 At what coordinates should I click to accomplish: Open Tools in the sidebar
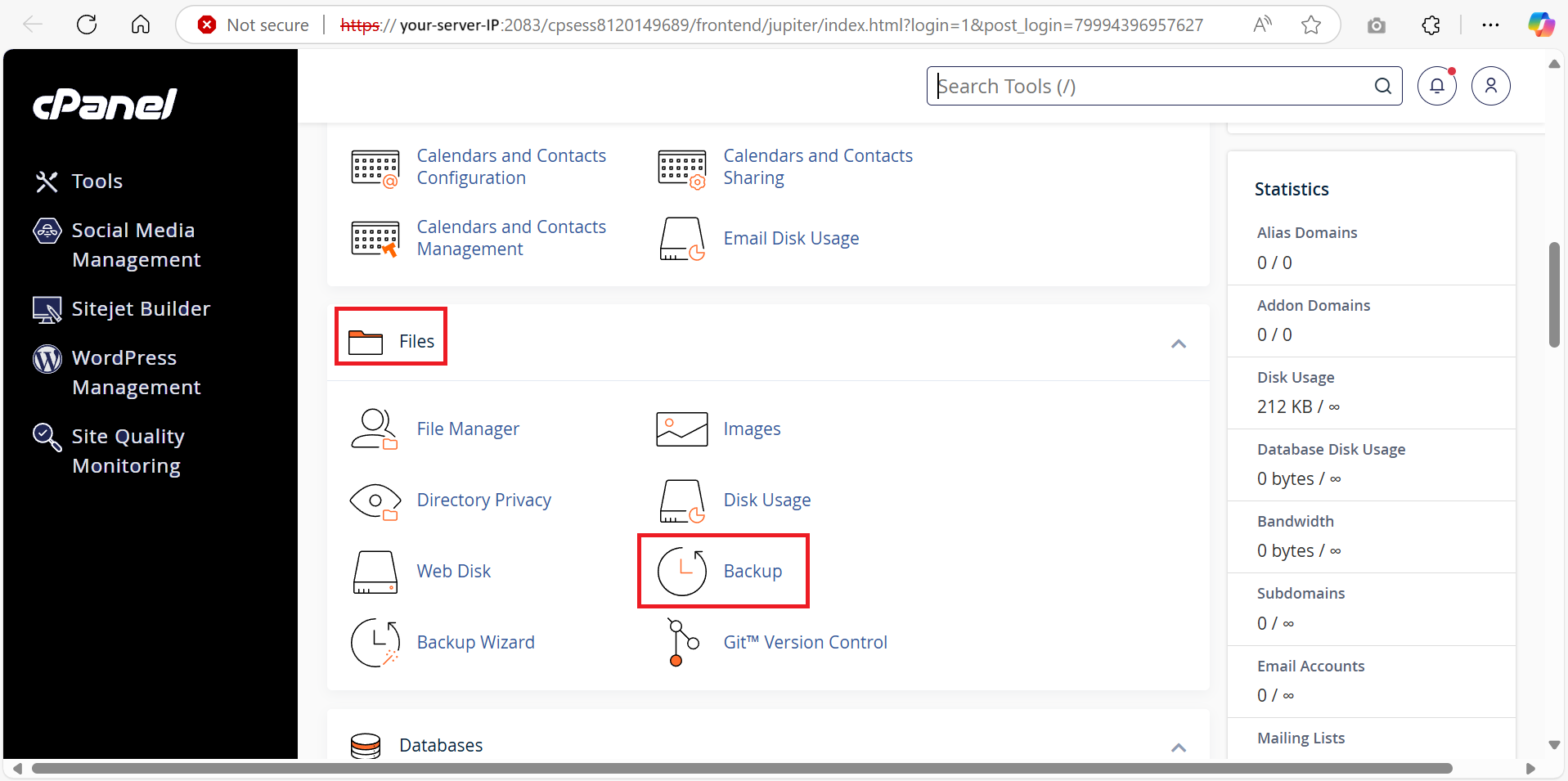coord(97,182)
